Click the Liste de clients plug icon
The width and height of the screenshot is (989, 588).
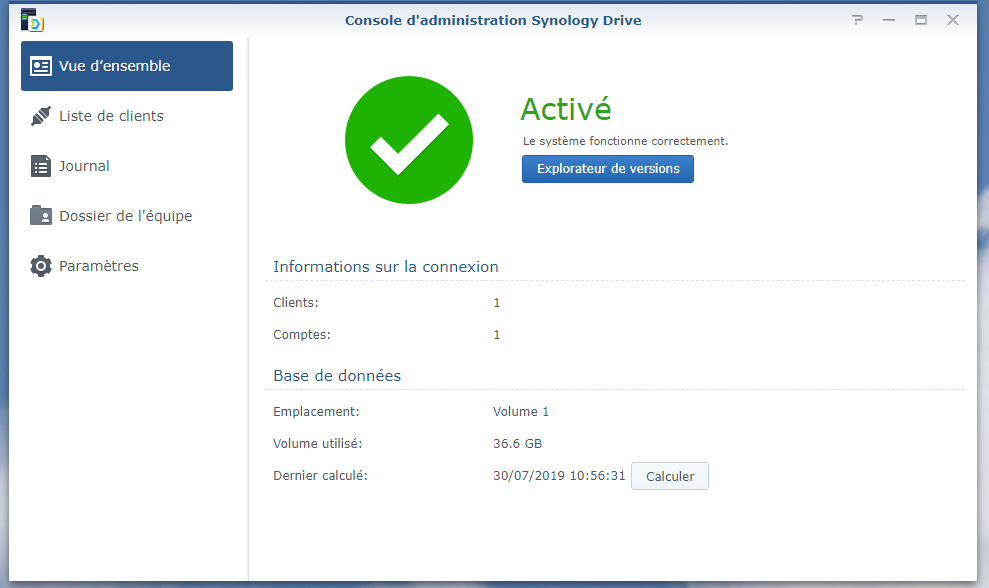point(41,116)
